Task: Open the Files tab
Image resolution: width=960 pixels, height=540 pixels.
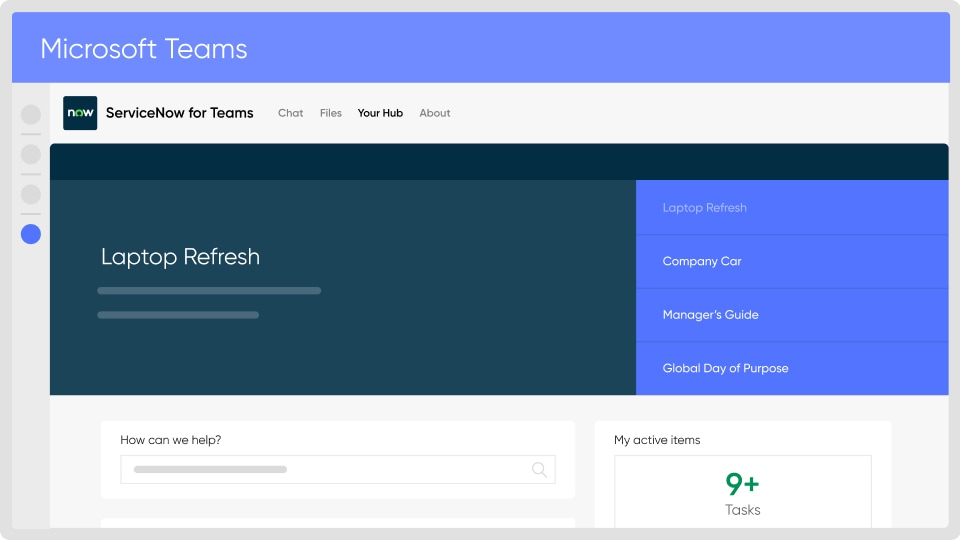Action: pyautogui.click(x=331, y=113)
